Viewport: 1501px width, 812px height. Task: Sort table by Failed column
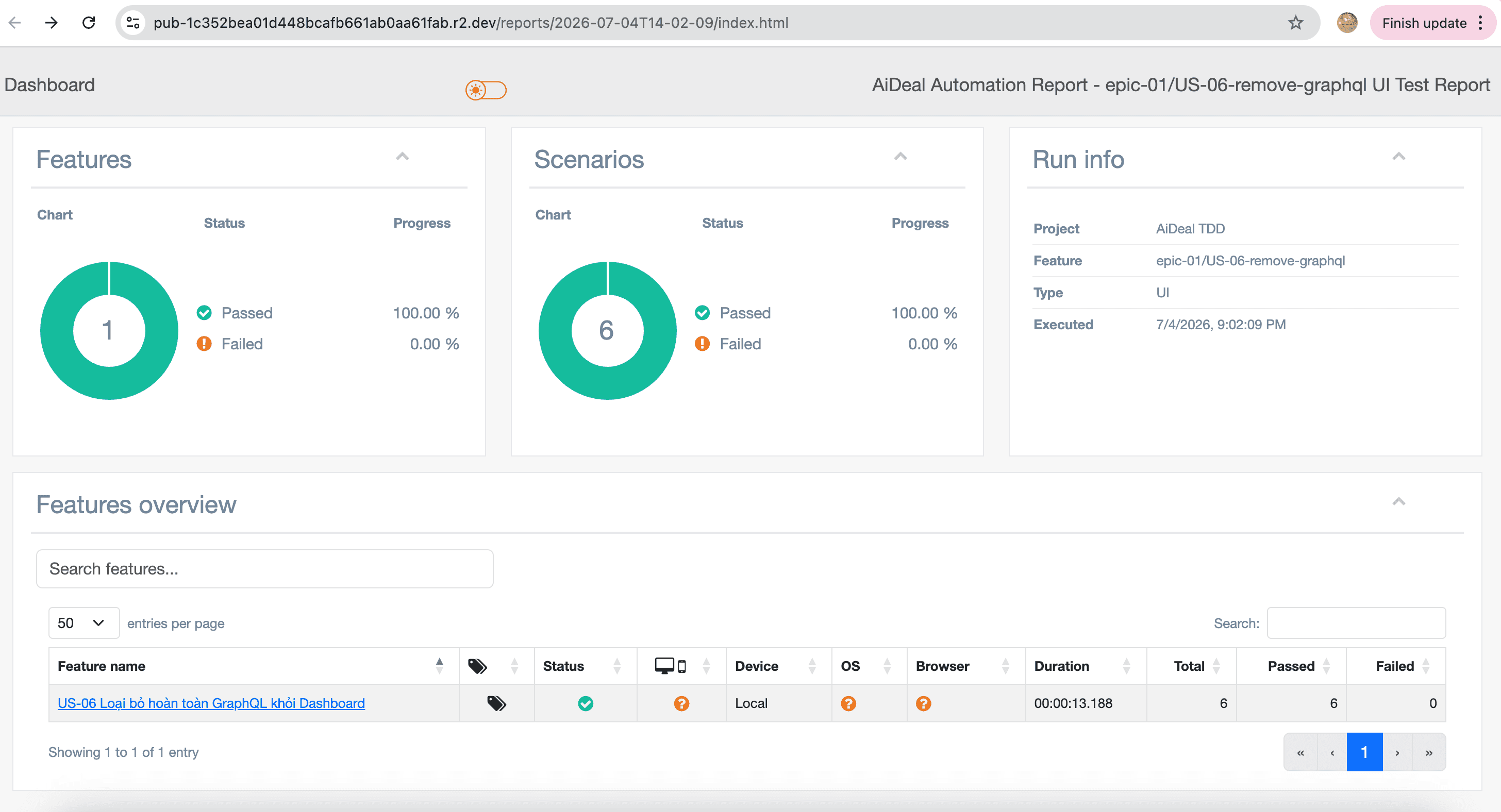1395,666
